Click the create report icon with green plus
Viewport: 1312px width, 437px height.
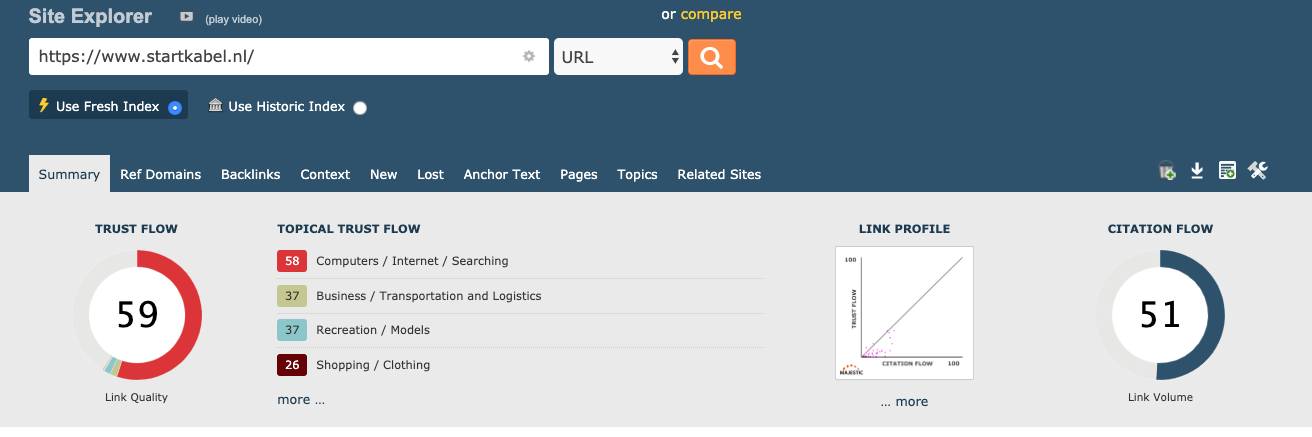click(1227, 172)
